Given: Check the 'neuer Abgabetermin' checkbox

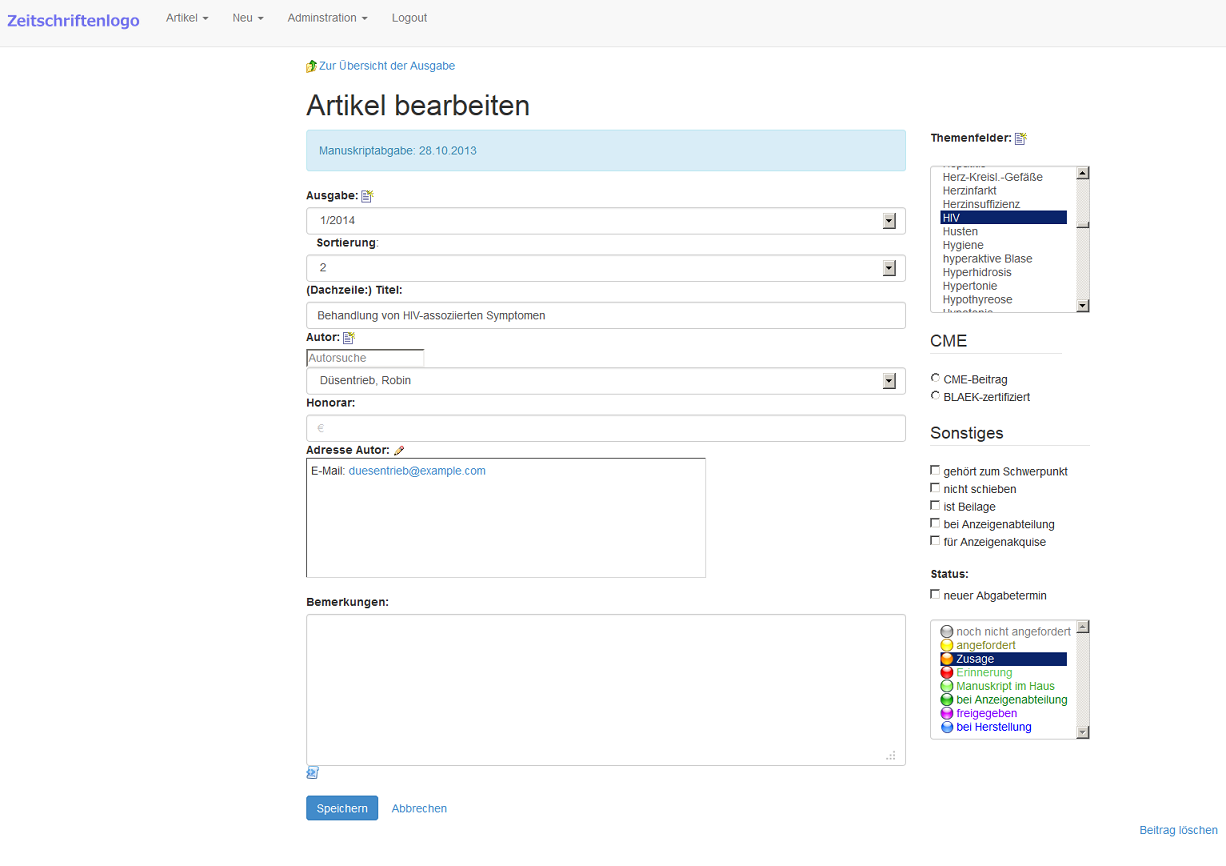Looking at the screenshot, I should pos(935,594).
